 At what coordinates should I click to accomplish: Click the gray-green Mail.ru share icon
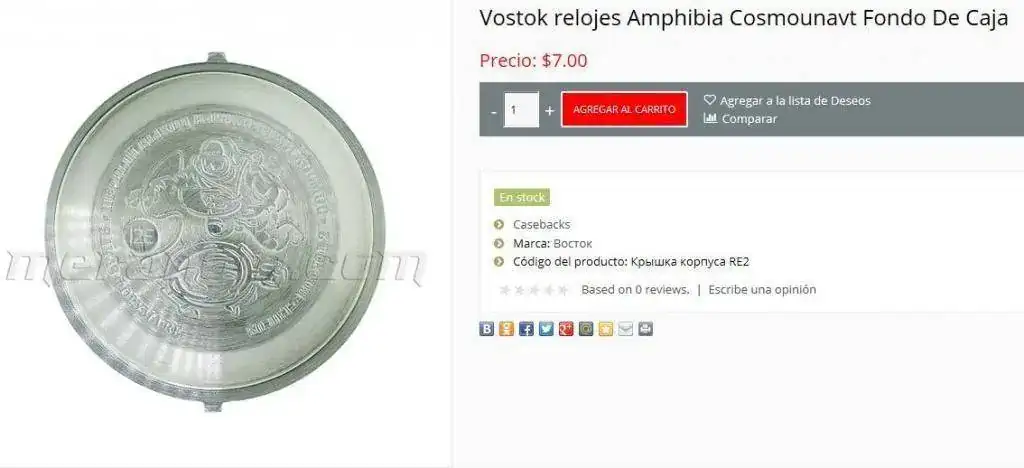[586, 329]
